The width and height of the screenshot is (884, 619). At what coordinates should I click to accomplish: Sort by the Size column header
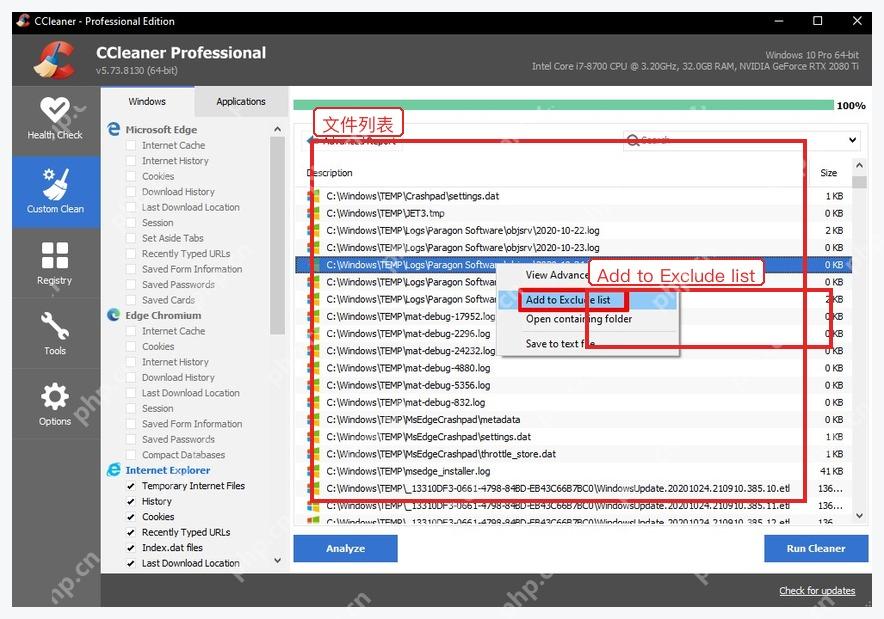(829, 173)
